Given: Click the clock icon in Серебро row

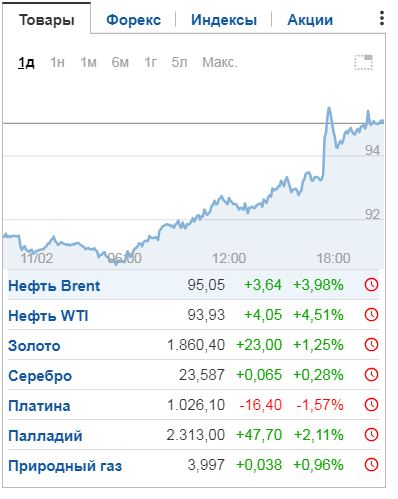Looking at the screenshot, I should coord(371,374).
